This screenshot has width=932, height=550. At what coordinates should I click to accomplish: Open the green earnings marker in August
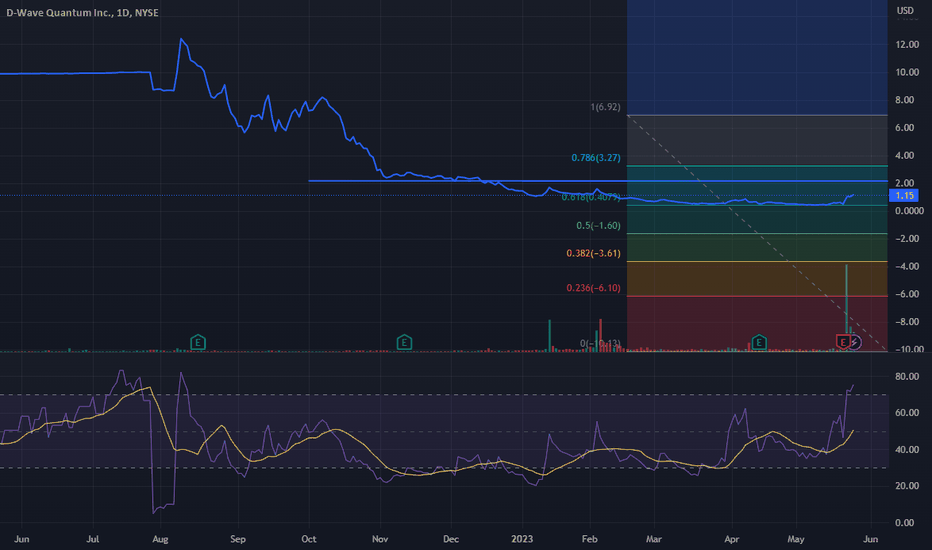198,342
